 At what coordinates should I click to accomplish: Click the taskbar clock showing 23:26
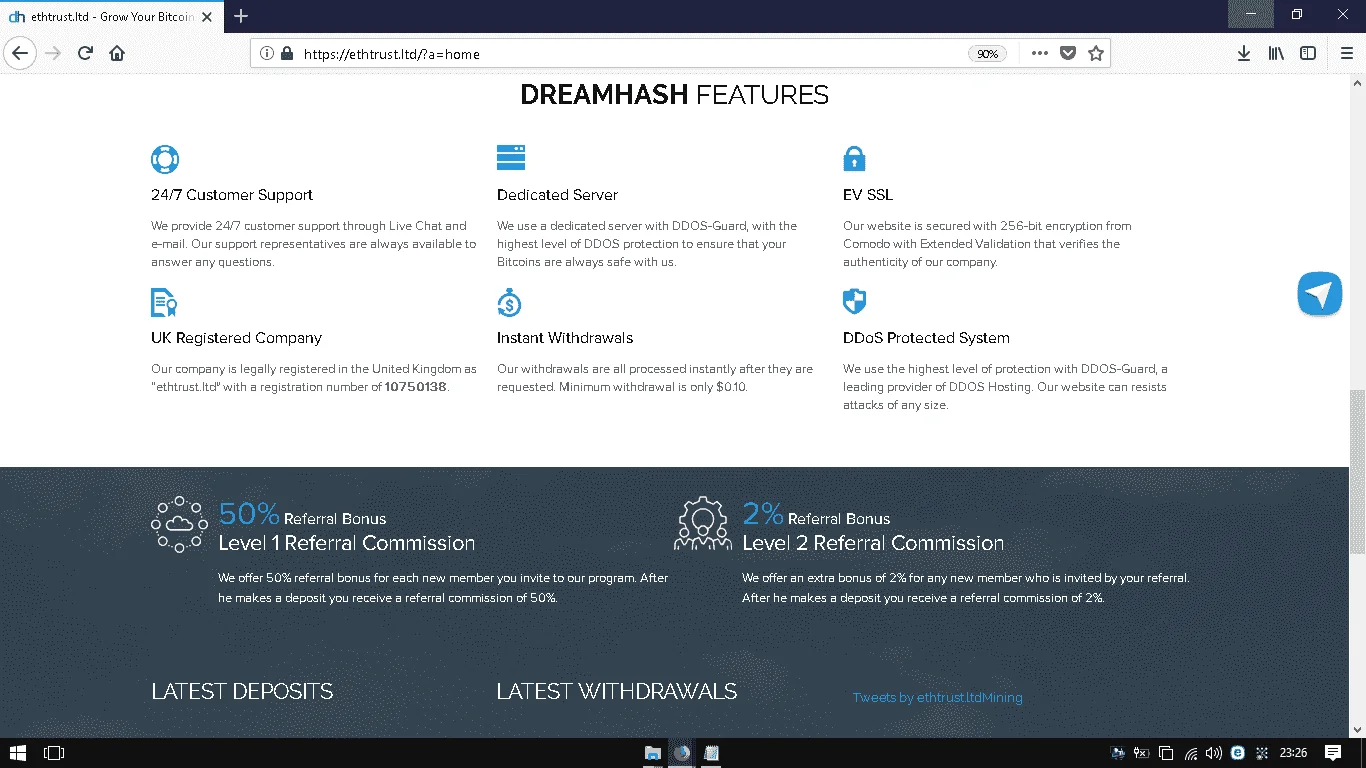(x=1293, y=753)
